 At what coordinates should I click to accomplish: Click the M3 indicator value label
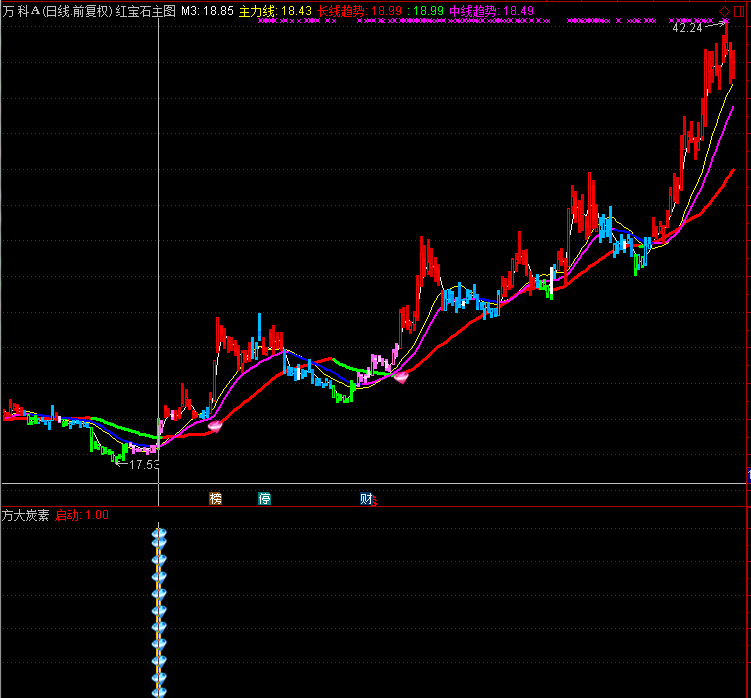click(x=207, y=11)
